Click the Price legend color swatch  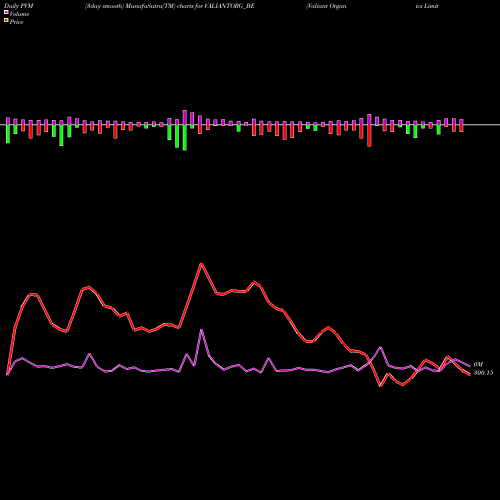(6, 20)
